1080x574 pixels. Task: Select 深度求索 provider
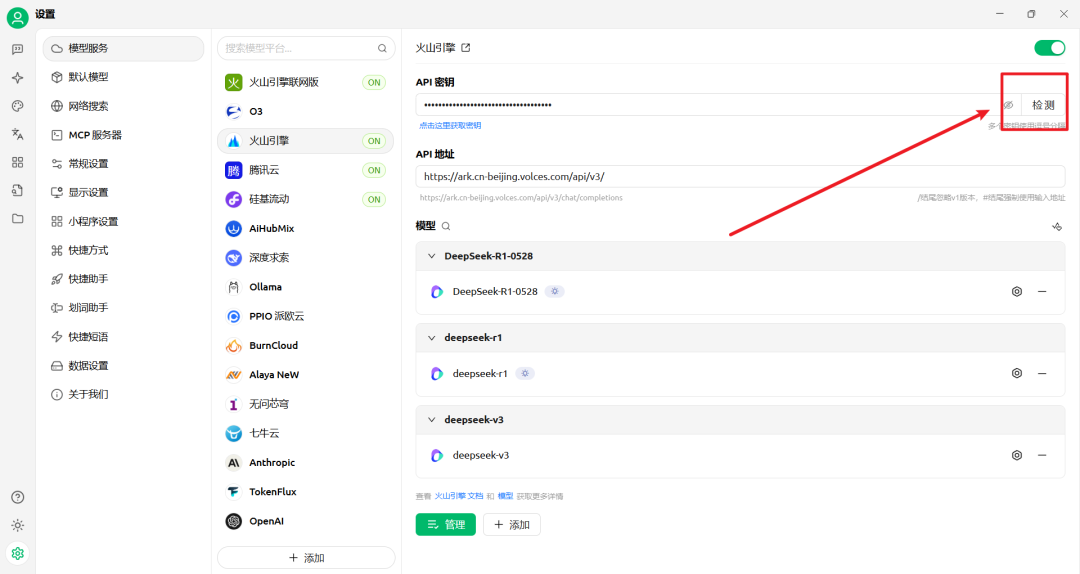click(x=305, y=258)
